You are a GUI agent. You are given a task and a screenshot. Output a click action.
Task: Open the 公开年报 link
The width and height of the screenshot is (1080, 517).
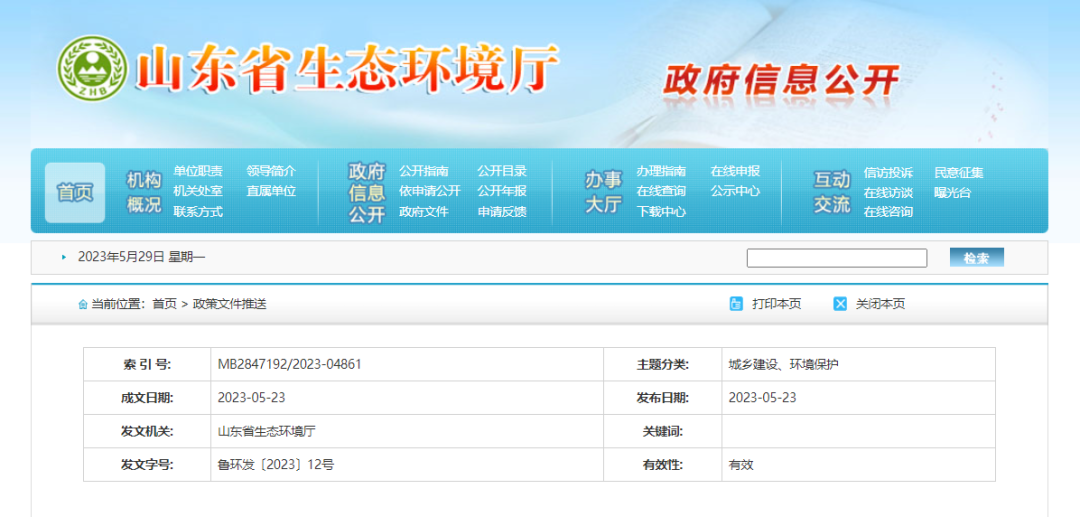[502, 191]
